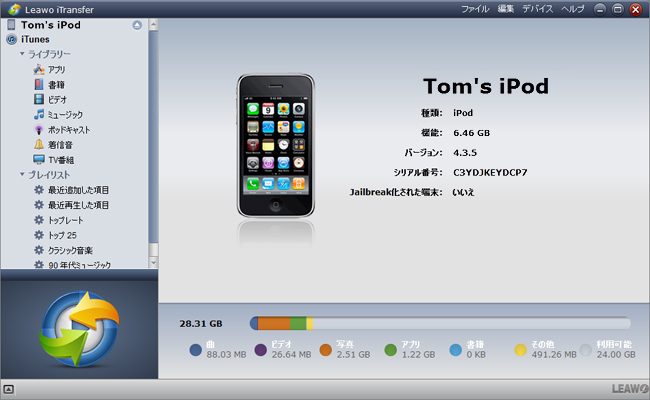Select the トップ 25 playlist label

pyautogui.click(x=63, y=235)
